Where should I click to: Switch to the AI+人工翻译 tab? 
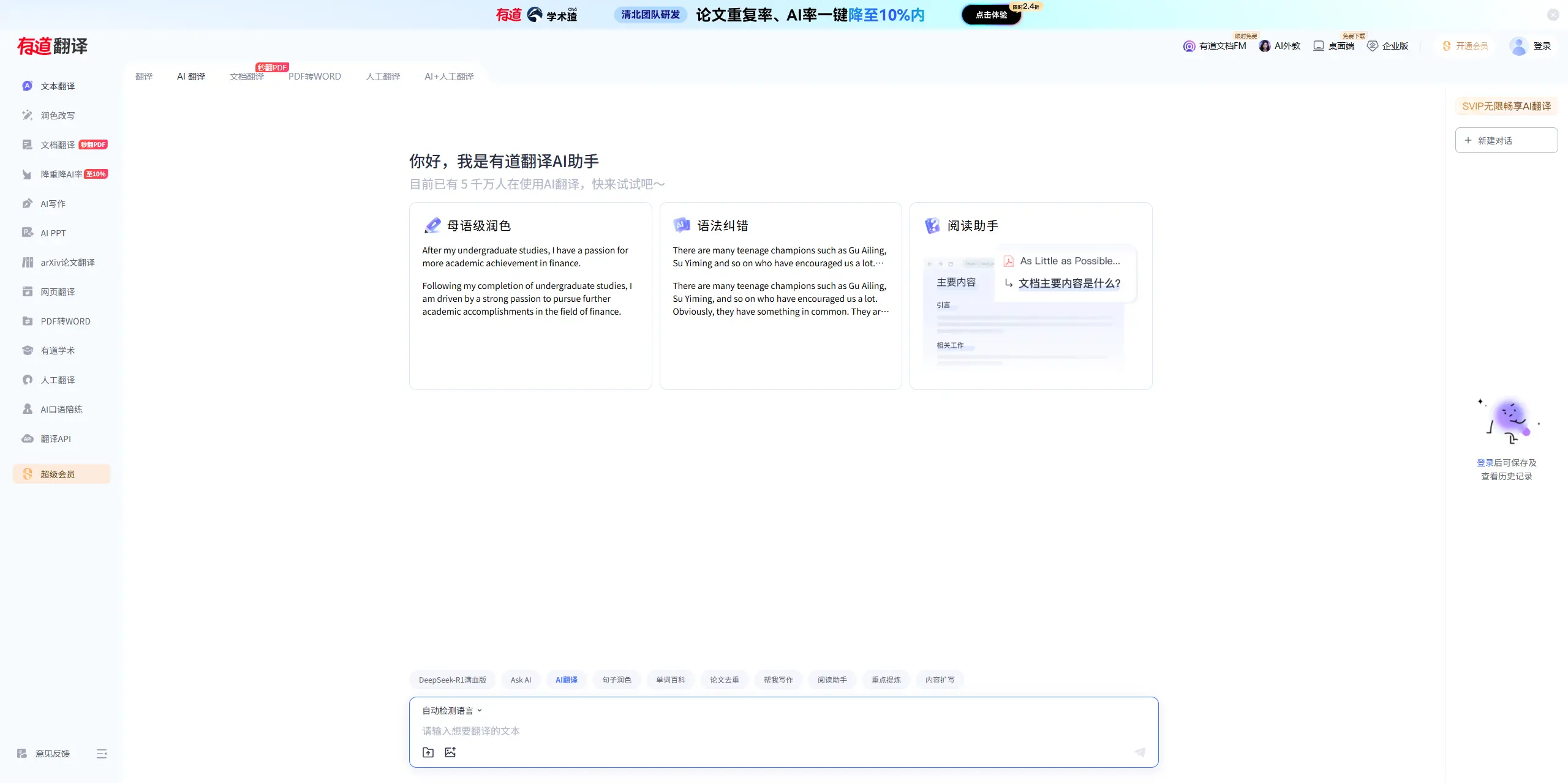(x=448, y=77)
